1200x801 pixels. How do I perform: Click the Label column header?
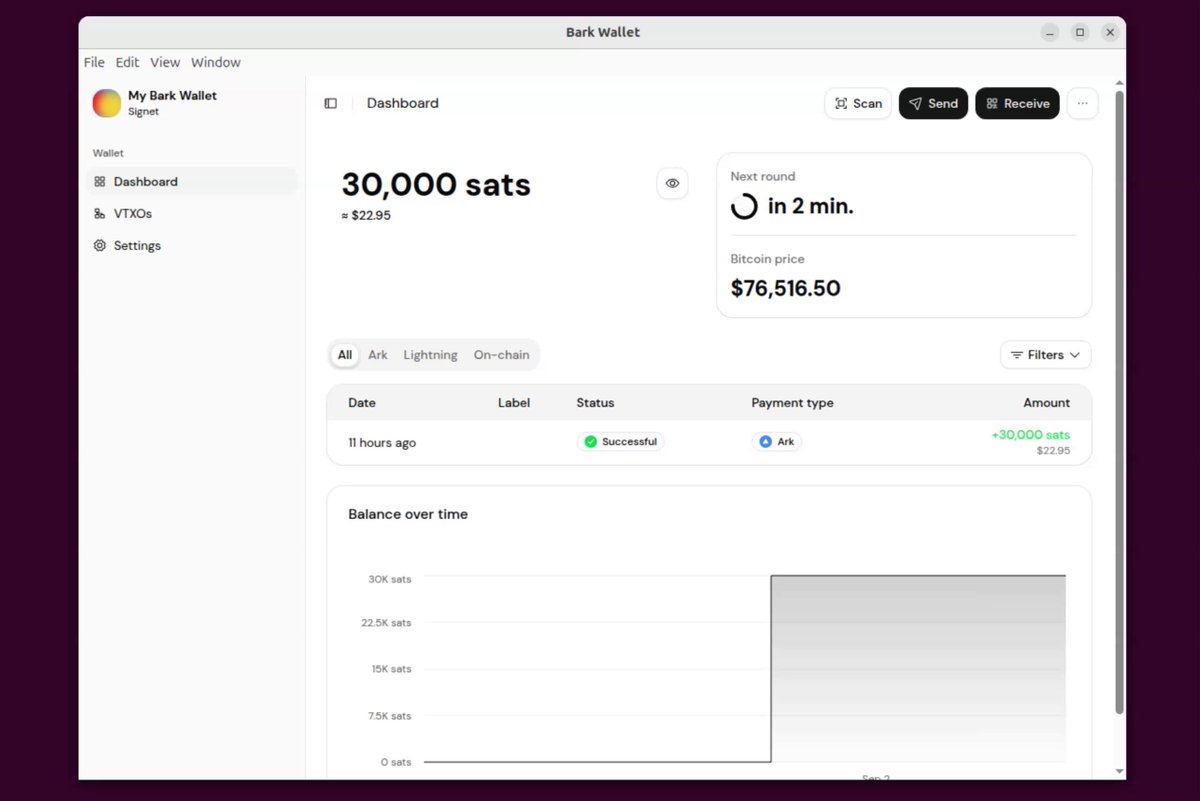point(514,403)
